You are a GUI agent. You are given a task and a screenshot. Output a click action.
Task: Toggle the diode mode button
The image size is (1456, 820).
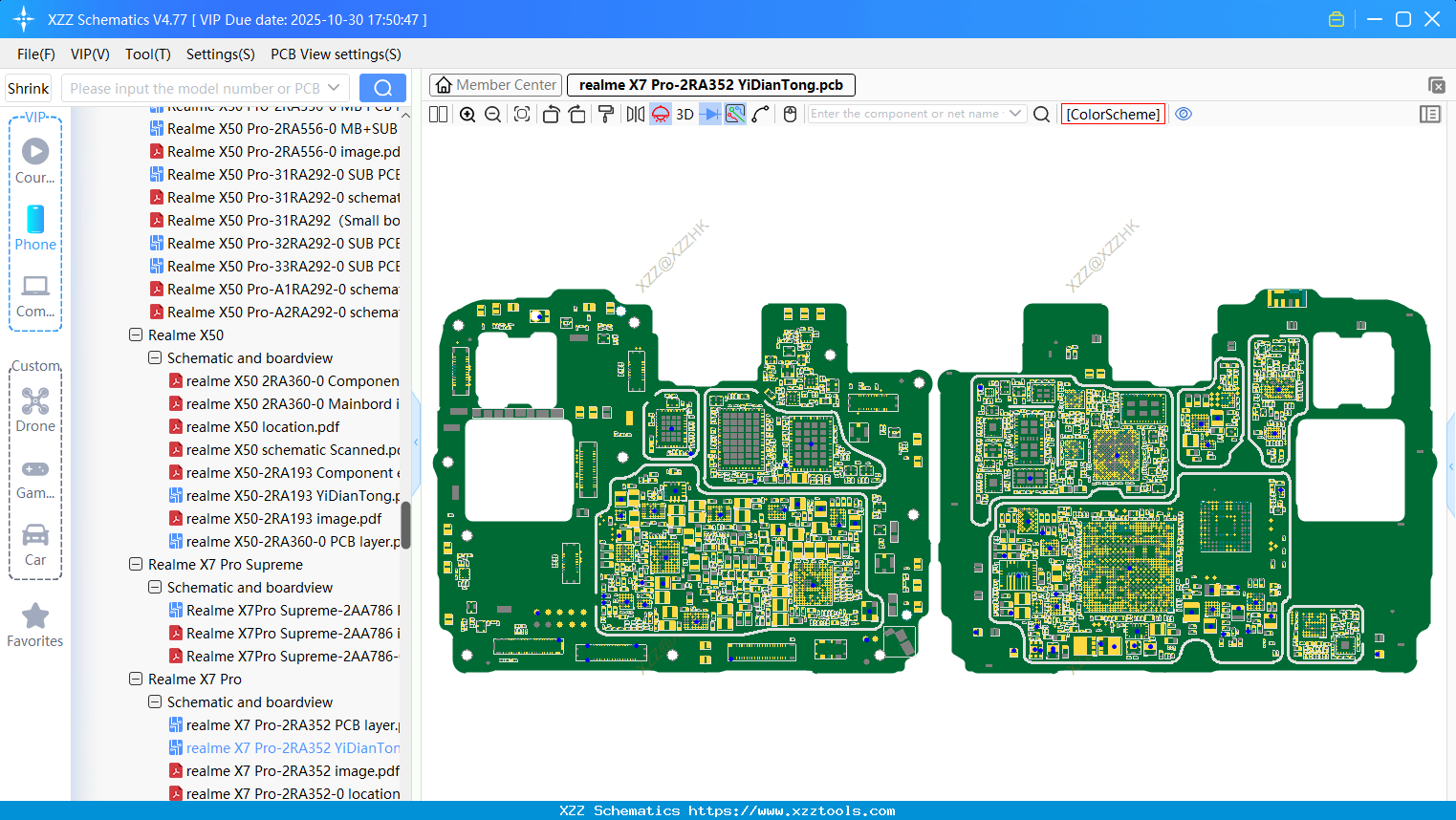coord(709,115)
